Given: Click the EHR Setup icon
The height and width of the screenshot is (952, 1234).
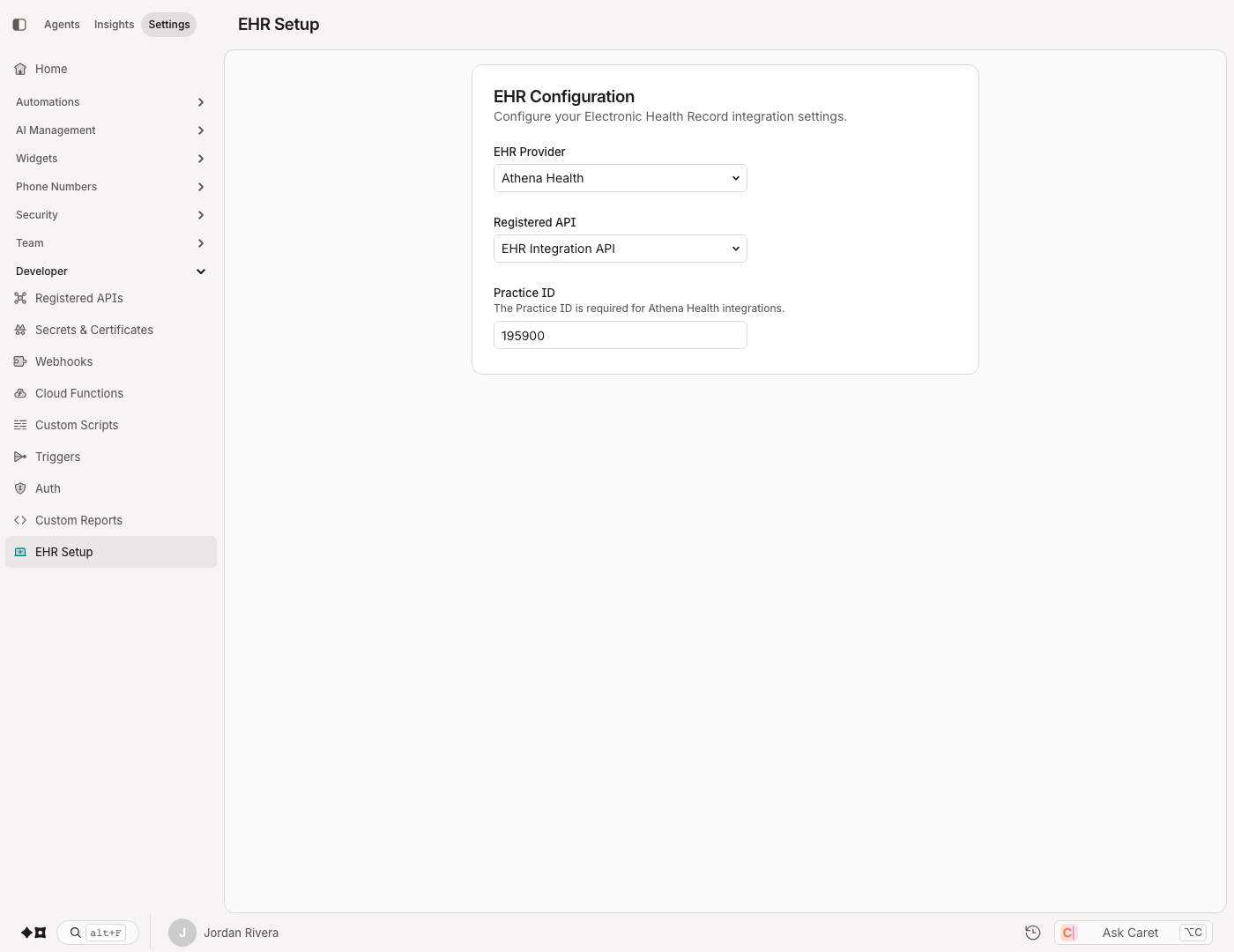Looking at the screenshot, I should (20, 552).
